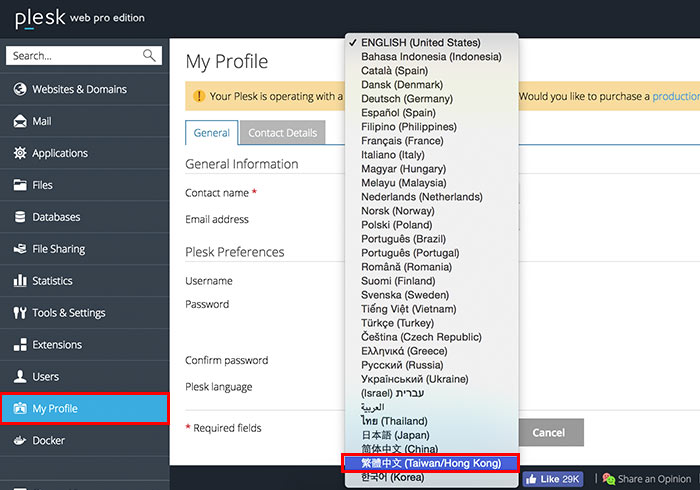Click the search magnifier icon
The height and width of the screenshot is (490, 700).
[149, 55]
